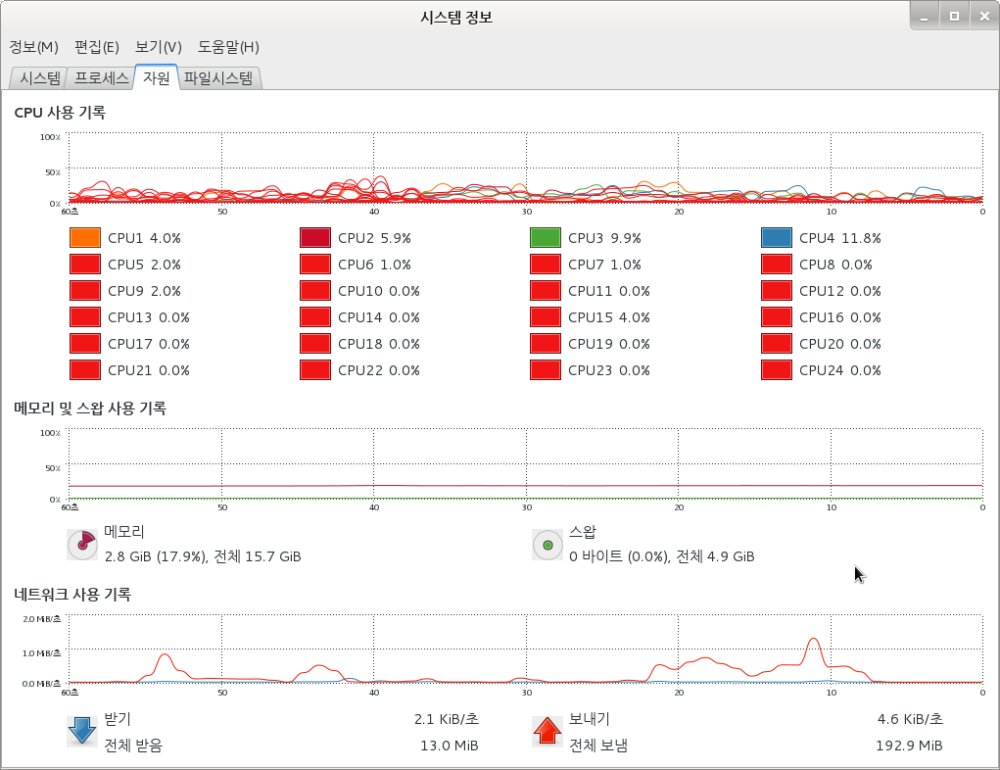Viewport: 1000px width, 770px height.
Task: Open the green CPU3 color swatch
Action: click(x=545, y=238)
